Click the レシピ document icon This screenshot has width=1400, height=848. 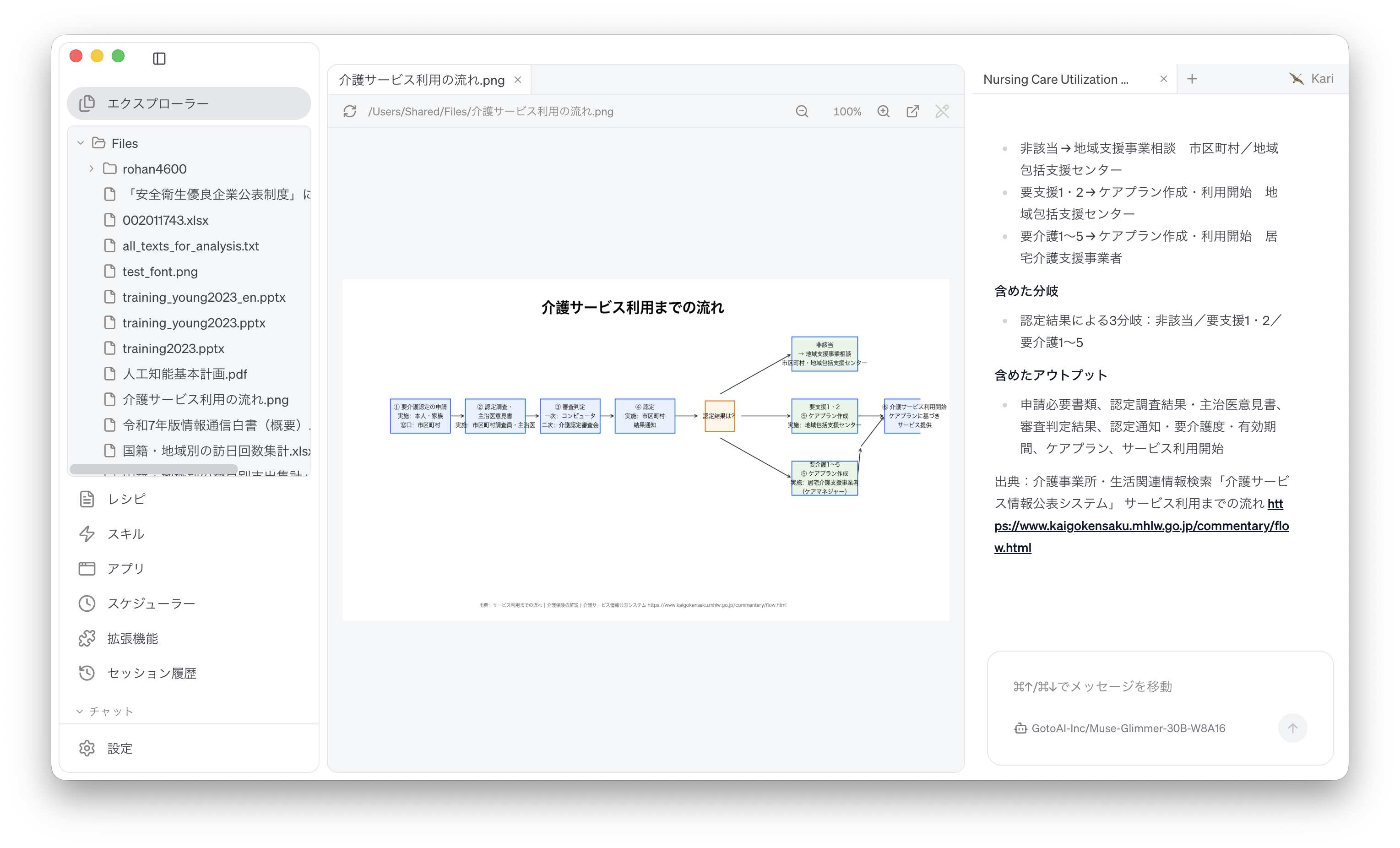[87, 499]
